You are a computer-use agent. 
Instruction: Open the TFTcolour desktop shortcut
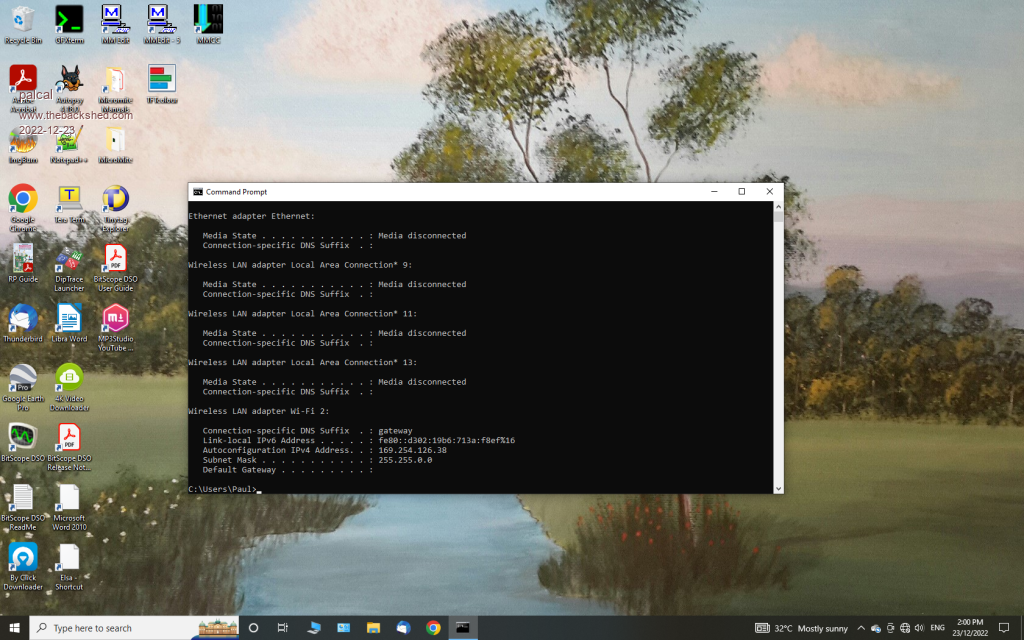click(x=162, y=80)
